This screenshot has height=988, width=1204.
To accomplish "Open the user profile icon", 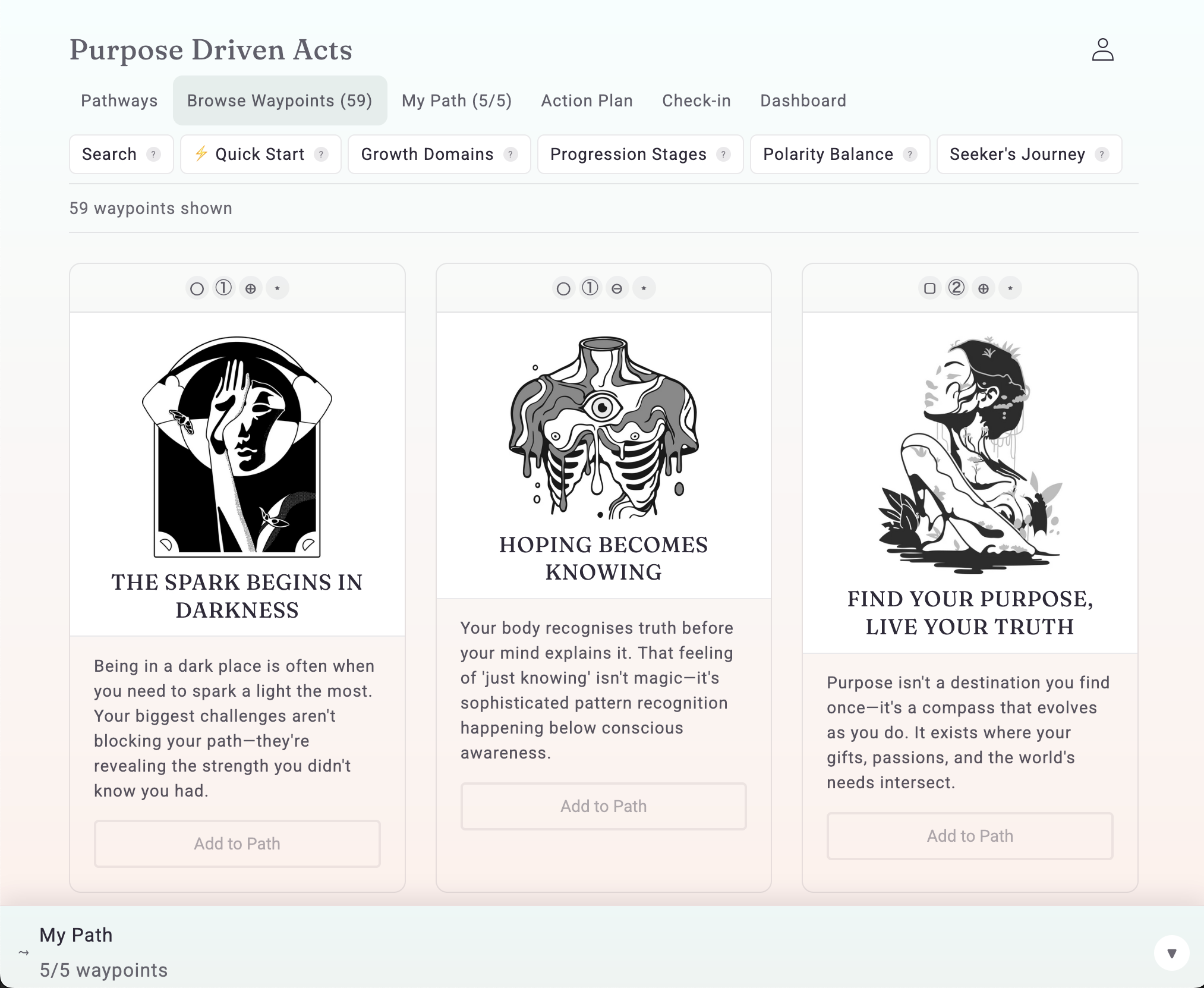I will (1102, 50).
